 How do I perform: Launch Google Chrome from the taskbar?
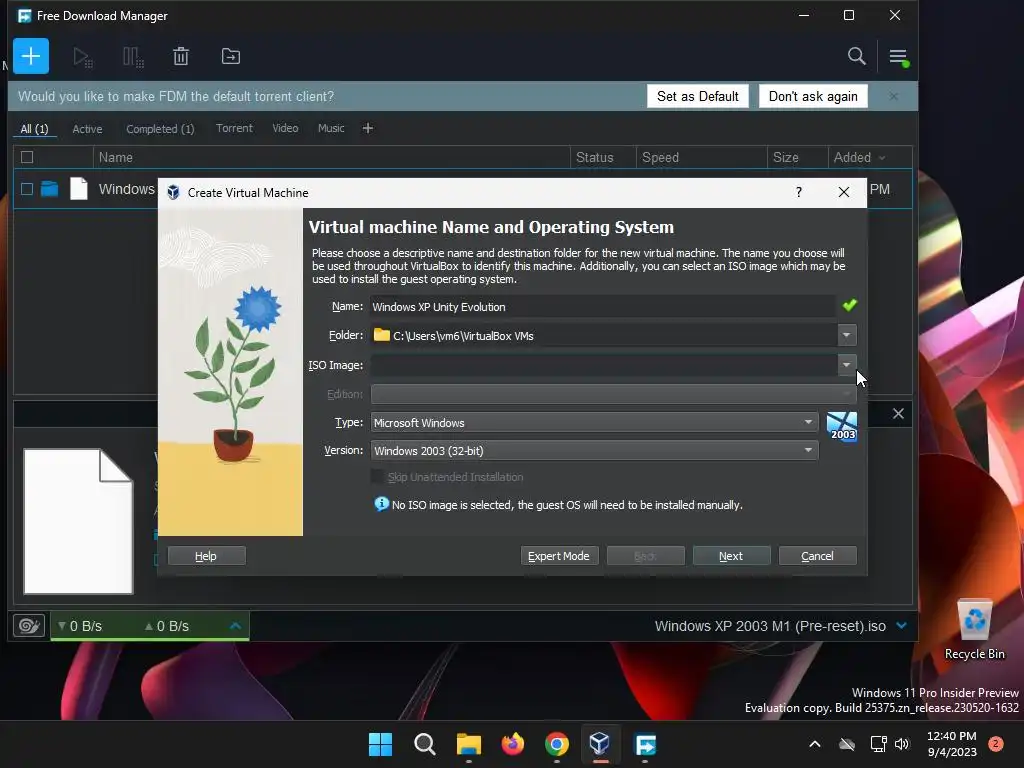click(x=556, y=744)
